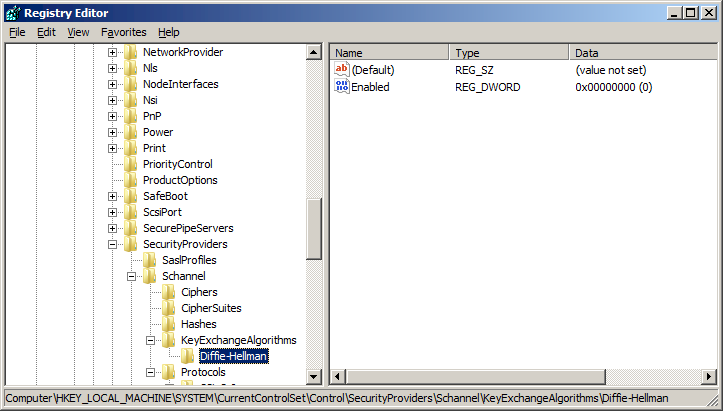This screenshot has width=723, height=411.
Task: Sort values by Name column header
Action: click(x=390, y=52)
